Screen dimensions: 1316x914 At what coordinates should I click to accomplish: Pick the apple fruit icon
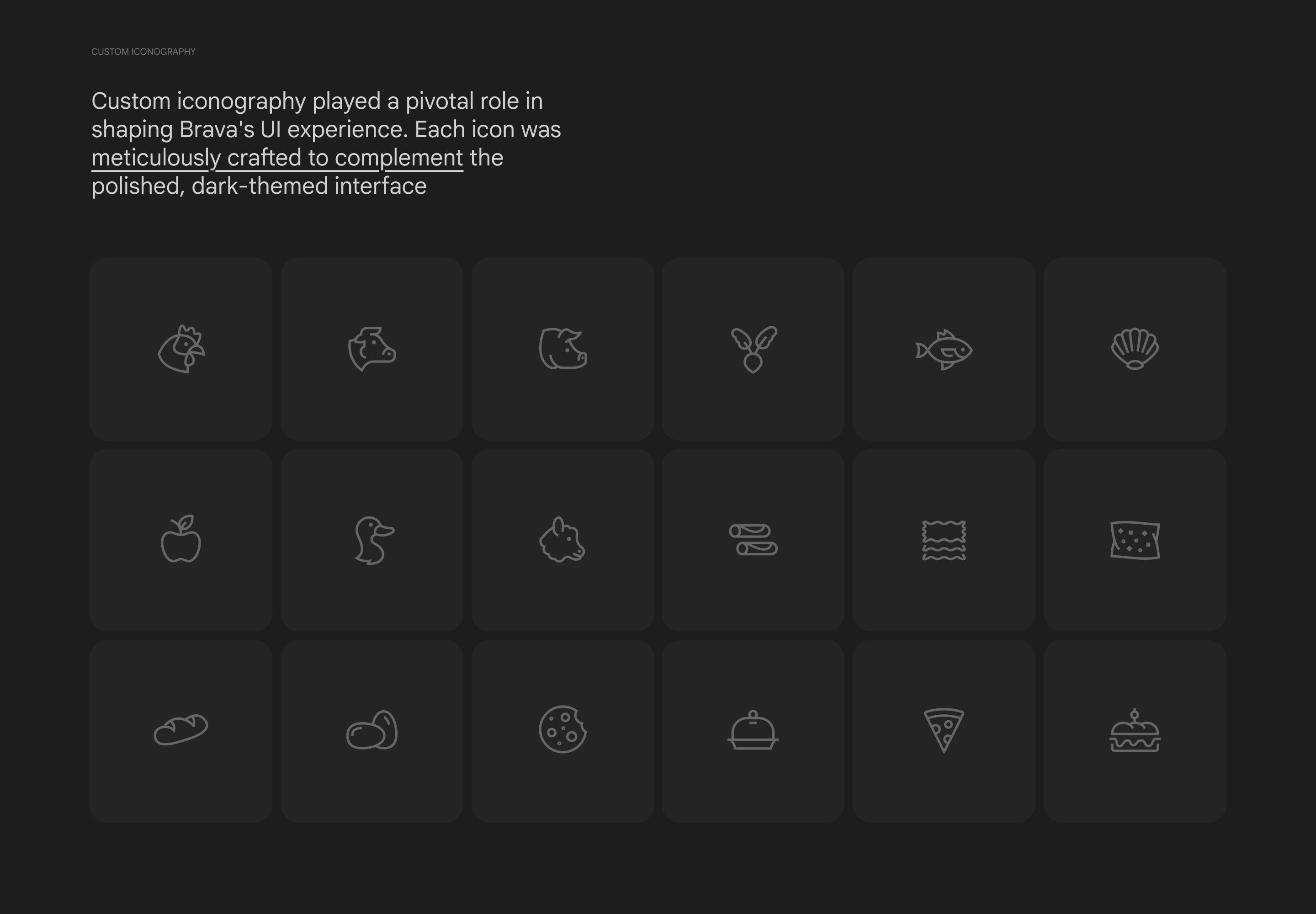point(181,539)
